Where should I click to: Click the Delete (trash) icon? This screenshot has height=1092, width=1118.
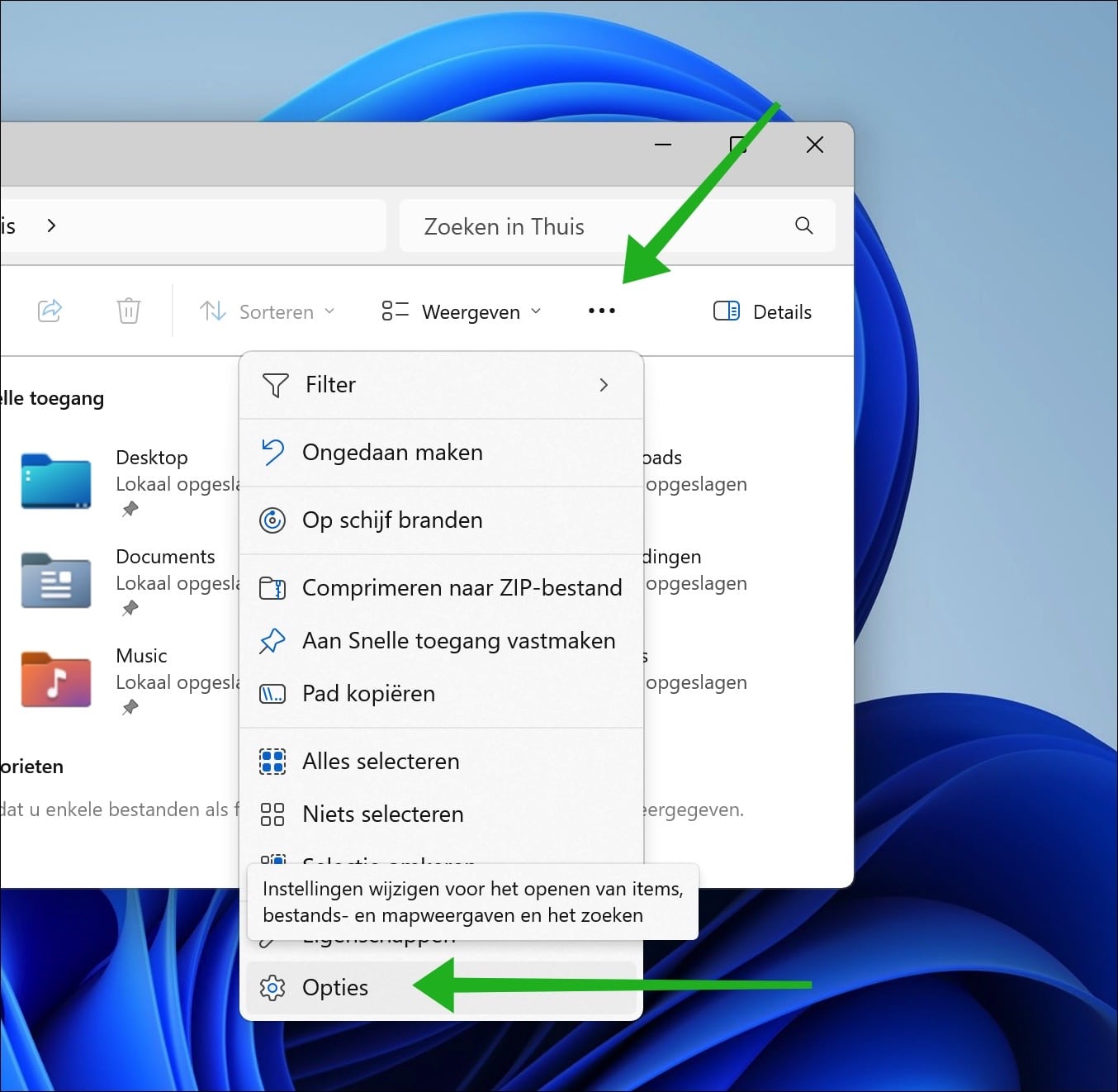coord(128,311)
